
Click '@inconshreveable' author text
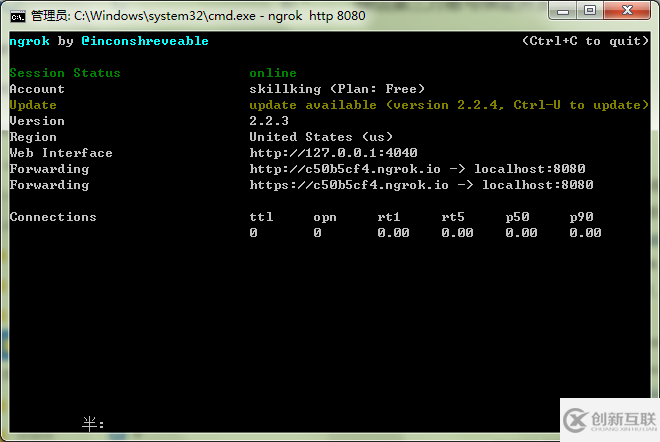click(145, 41)
